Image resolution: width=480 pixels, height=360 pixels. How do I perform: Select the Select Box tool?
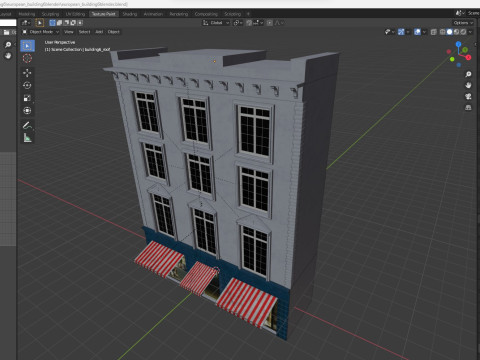coord(27,46)
